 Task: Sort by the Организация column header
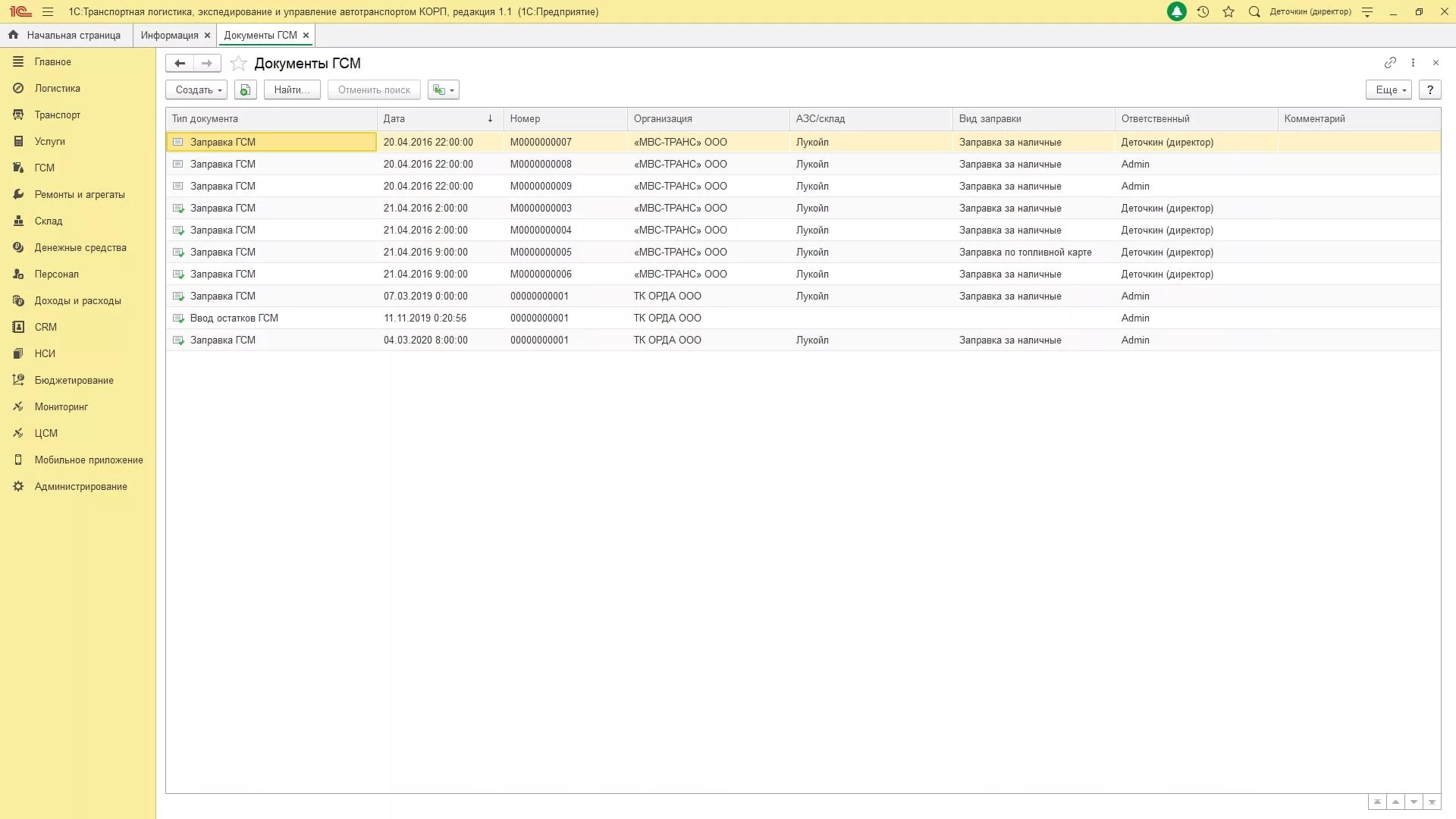pyautogui.click(x=708, y=118)
